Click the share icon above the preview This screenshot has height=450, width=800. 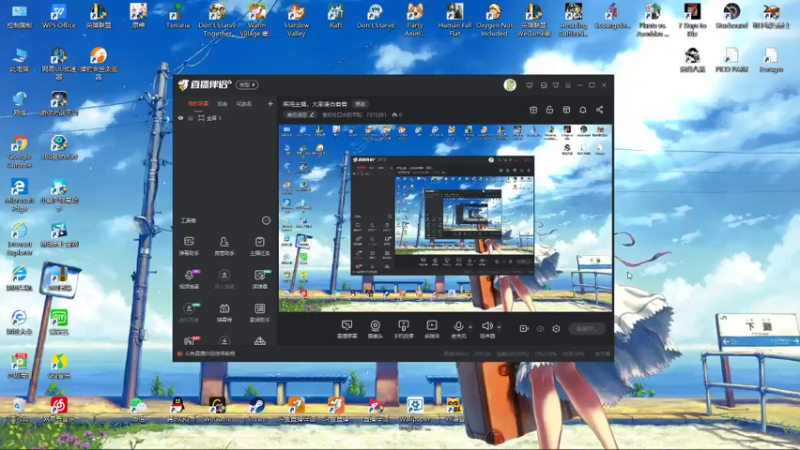point(599,110)
